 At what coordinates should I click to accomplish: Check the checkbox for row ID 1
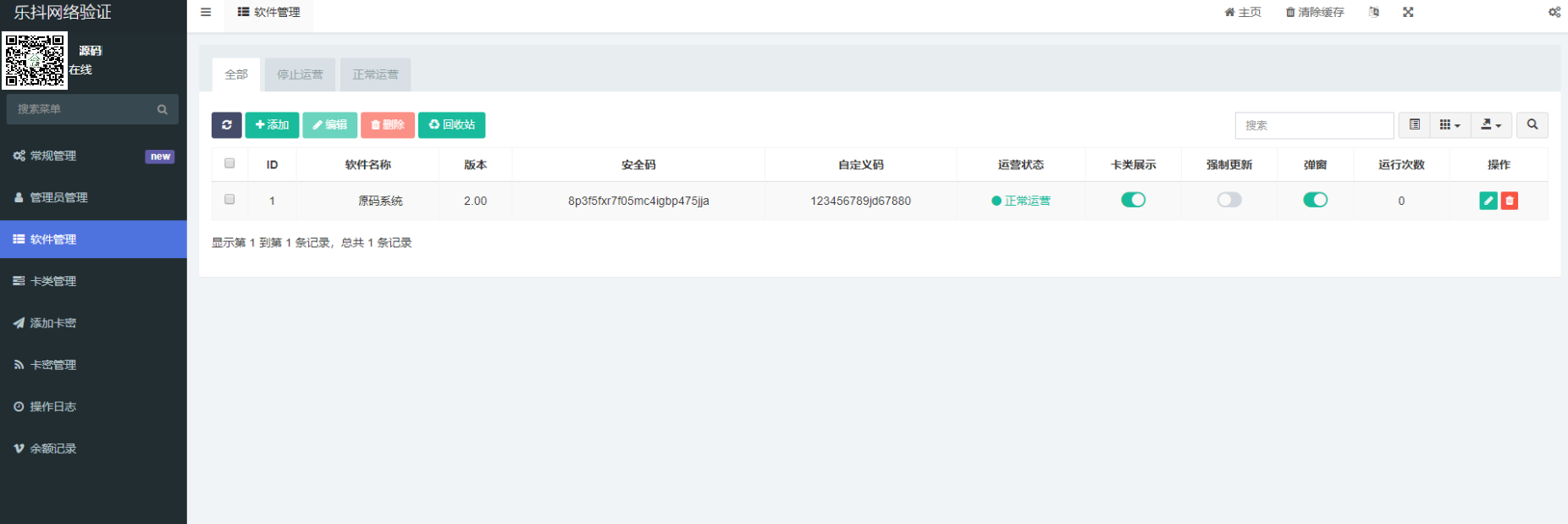tap(229, 200)
